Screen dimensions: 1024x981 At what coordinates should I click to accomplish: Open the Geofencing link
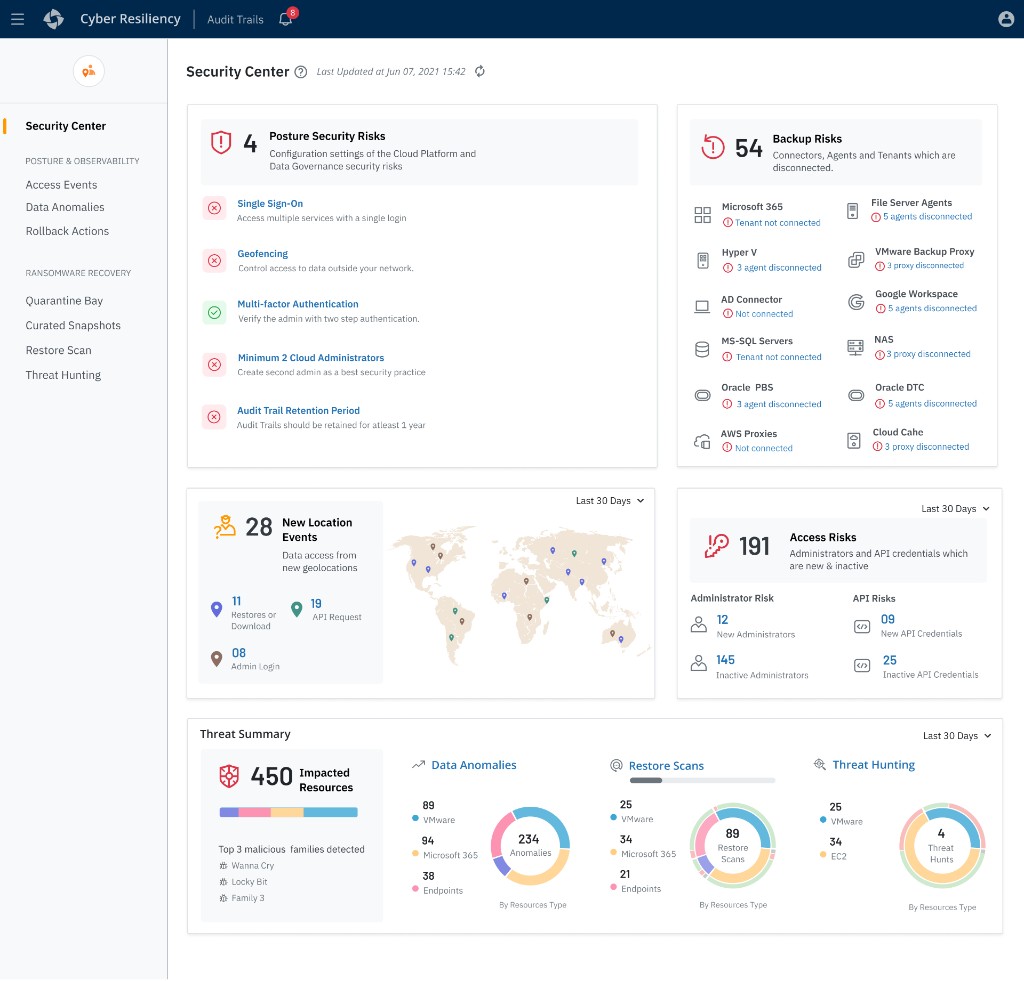tap(263, 253)
